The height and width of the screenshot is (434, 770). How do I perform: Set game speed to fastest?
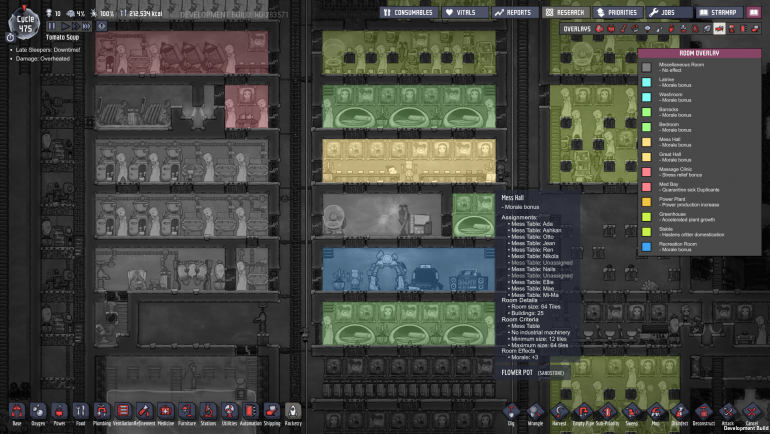click(88, 26)
